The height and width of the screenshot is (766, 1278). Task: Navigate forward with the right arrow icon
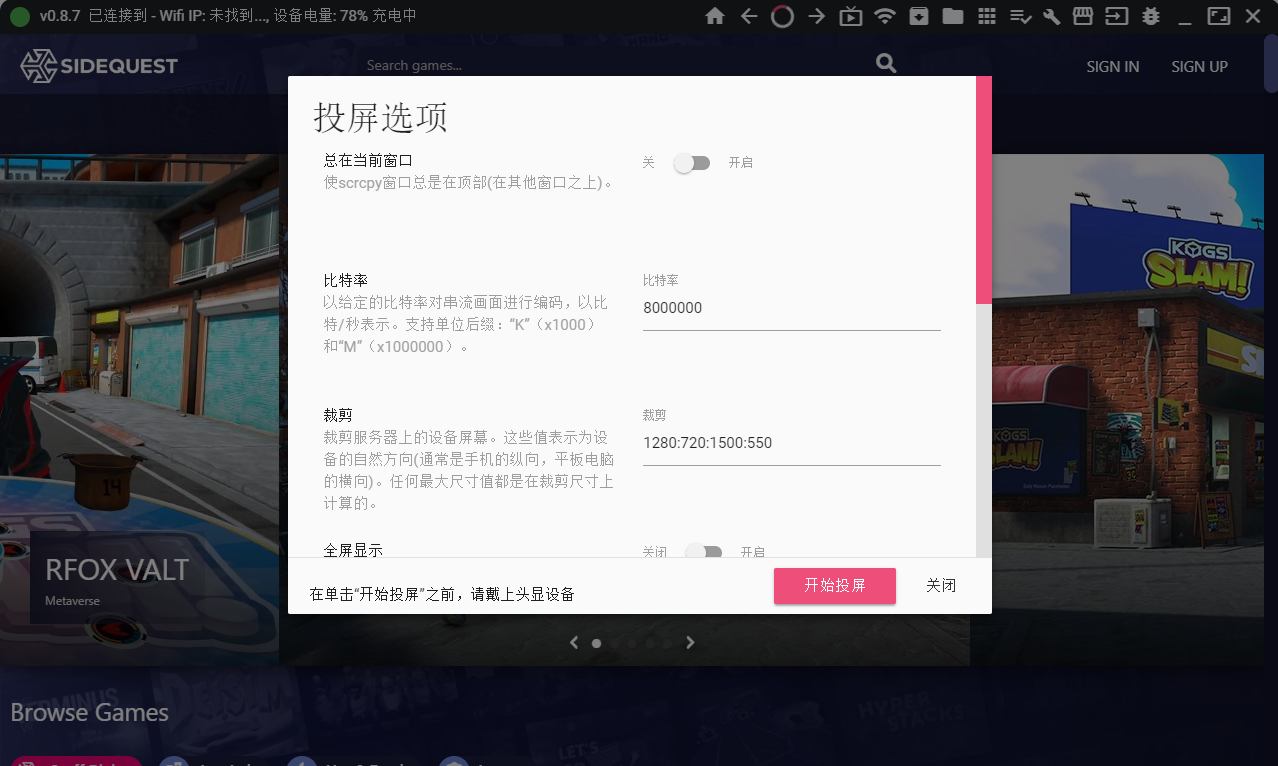click(x=816, y=16)
